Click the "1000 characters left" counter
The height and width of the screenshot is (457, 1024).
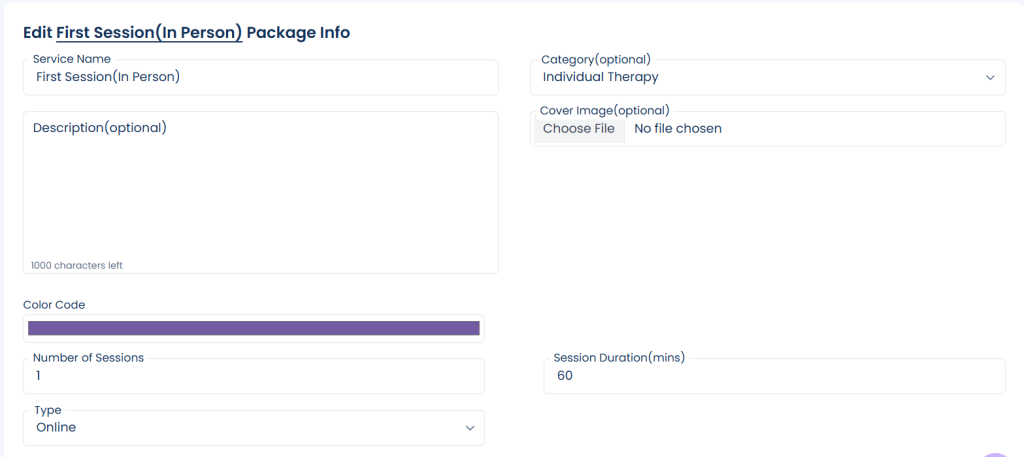pyautogui.click(x=76, y=265)
